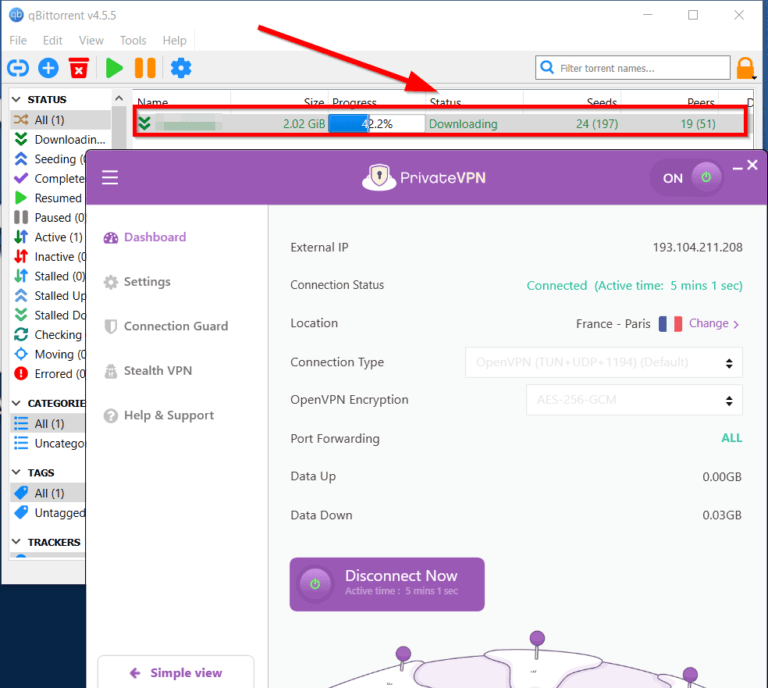Click the search magnifier icon in filter box

pos(547,68)
